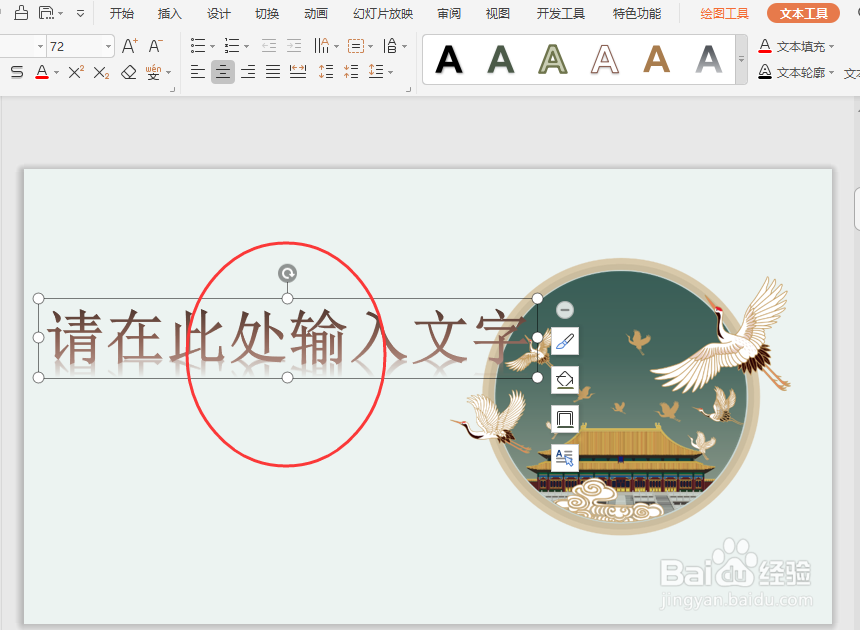Pick the gold WordArt style swatch
Screen dimensions: 860x630
(655, 60)
